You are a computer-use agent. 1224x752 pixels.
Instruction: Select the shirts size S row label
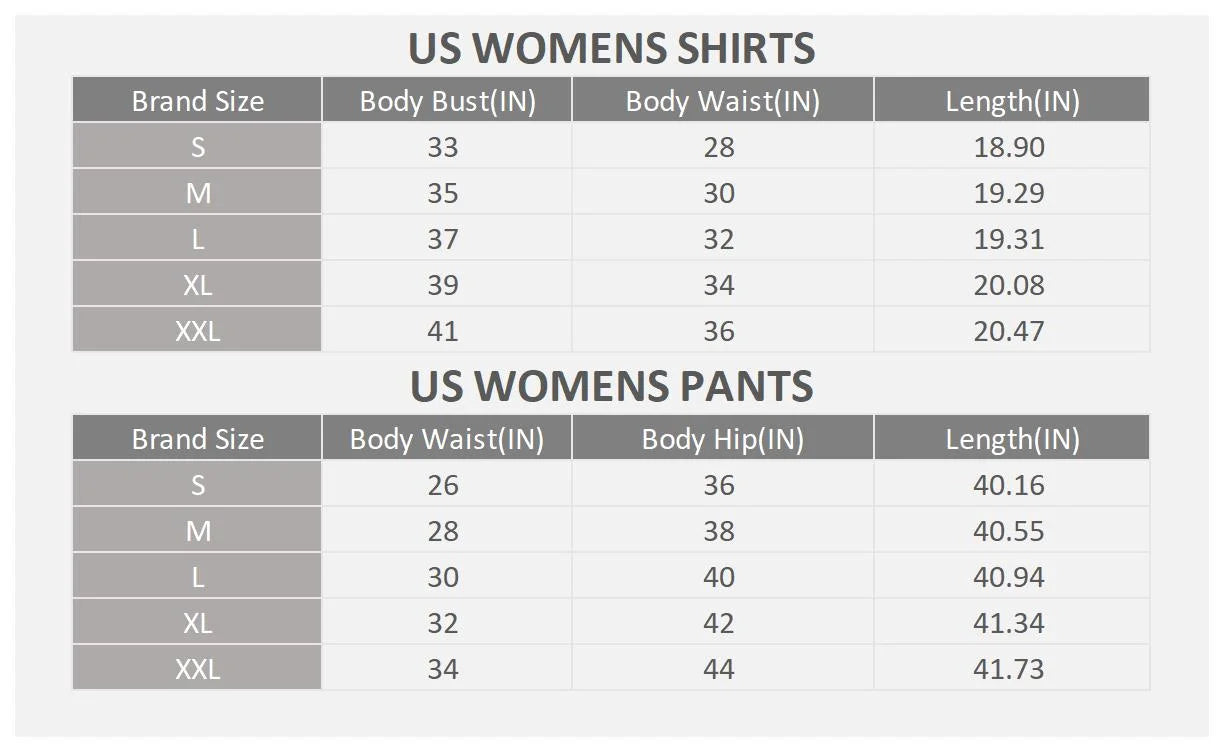[x=198, y=147]
